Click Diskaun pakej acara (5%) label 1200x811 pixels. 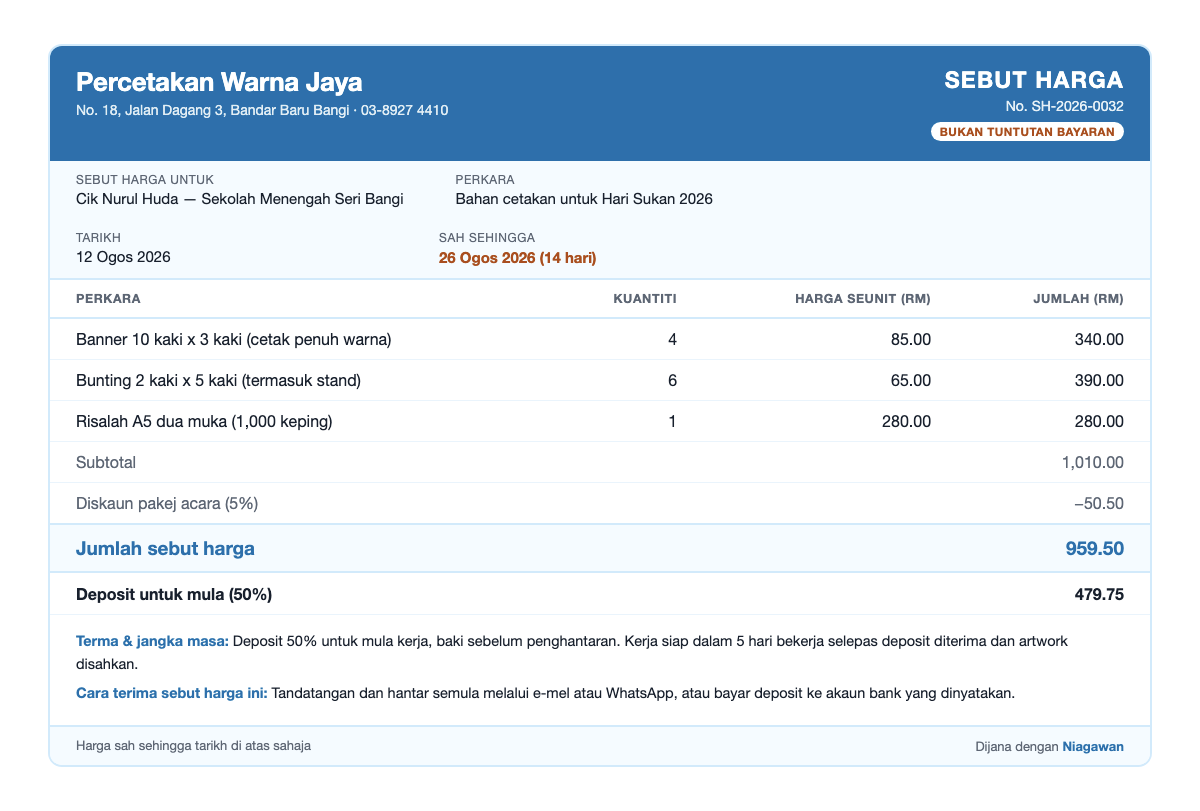click(x=167, y=504)
